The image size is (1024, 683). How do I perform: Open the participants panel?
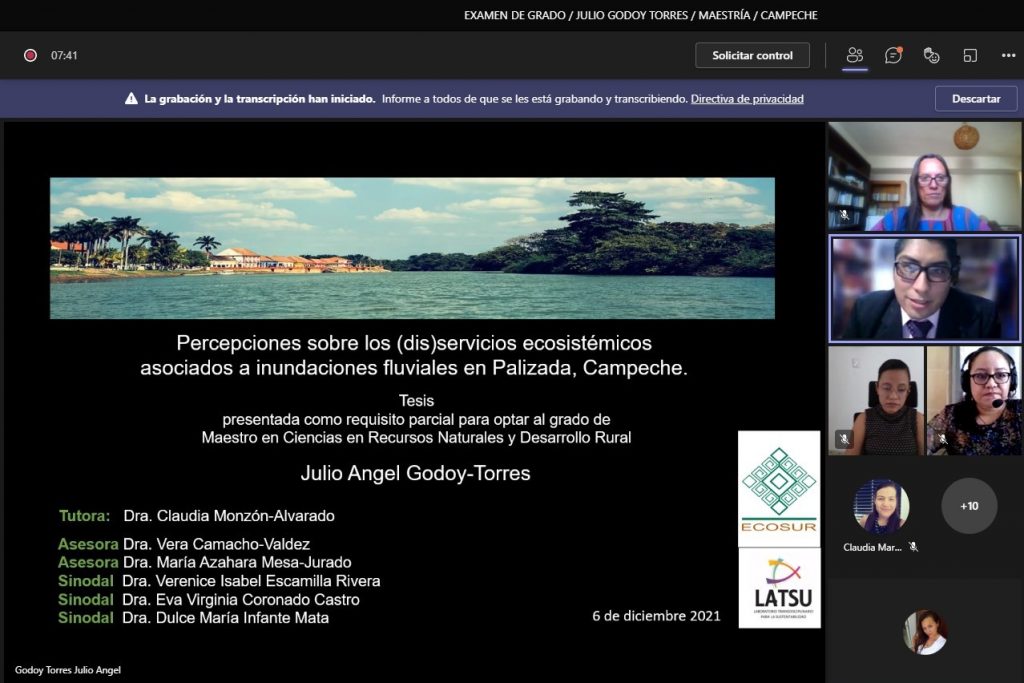855,56
